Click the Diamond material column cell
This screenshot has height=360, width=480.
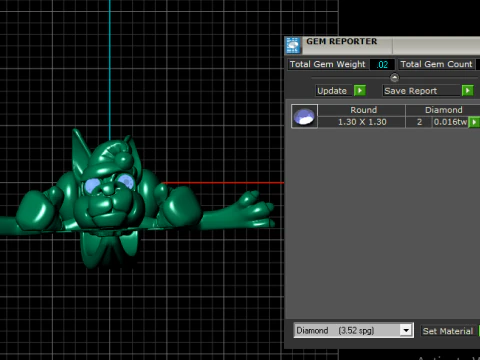pyautogui.click(x=443, y=110)
